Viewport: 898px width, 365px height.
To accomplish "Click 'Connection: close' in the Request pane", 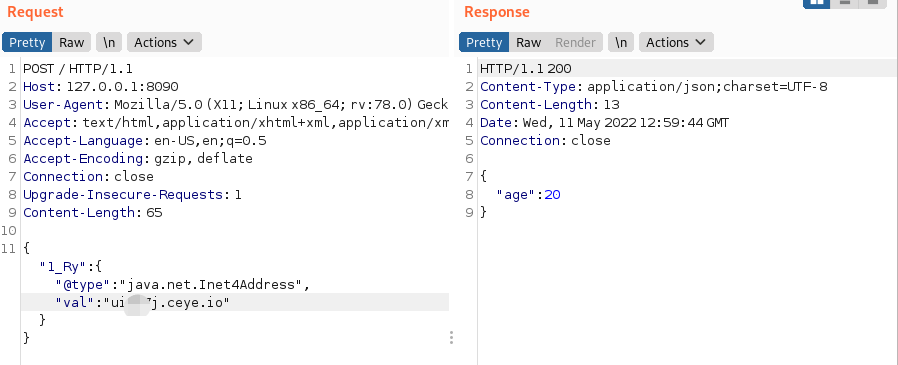I will (88, 176).
